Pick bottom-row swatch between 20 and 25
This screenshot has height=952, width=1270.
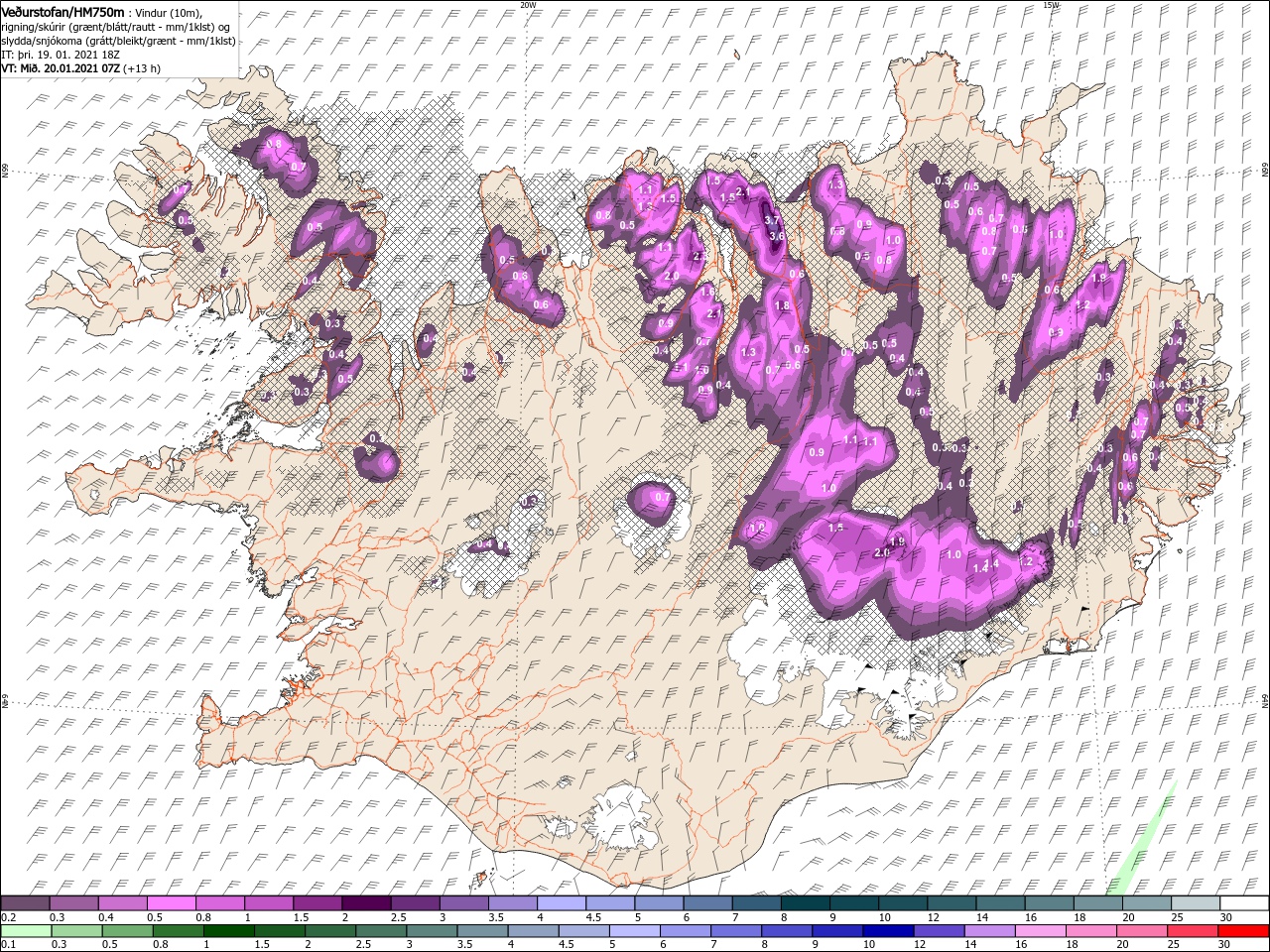click(x=1141, y=930)
